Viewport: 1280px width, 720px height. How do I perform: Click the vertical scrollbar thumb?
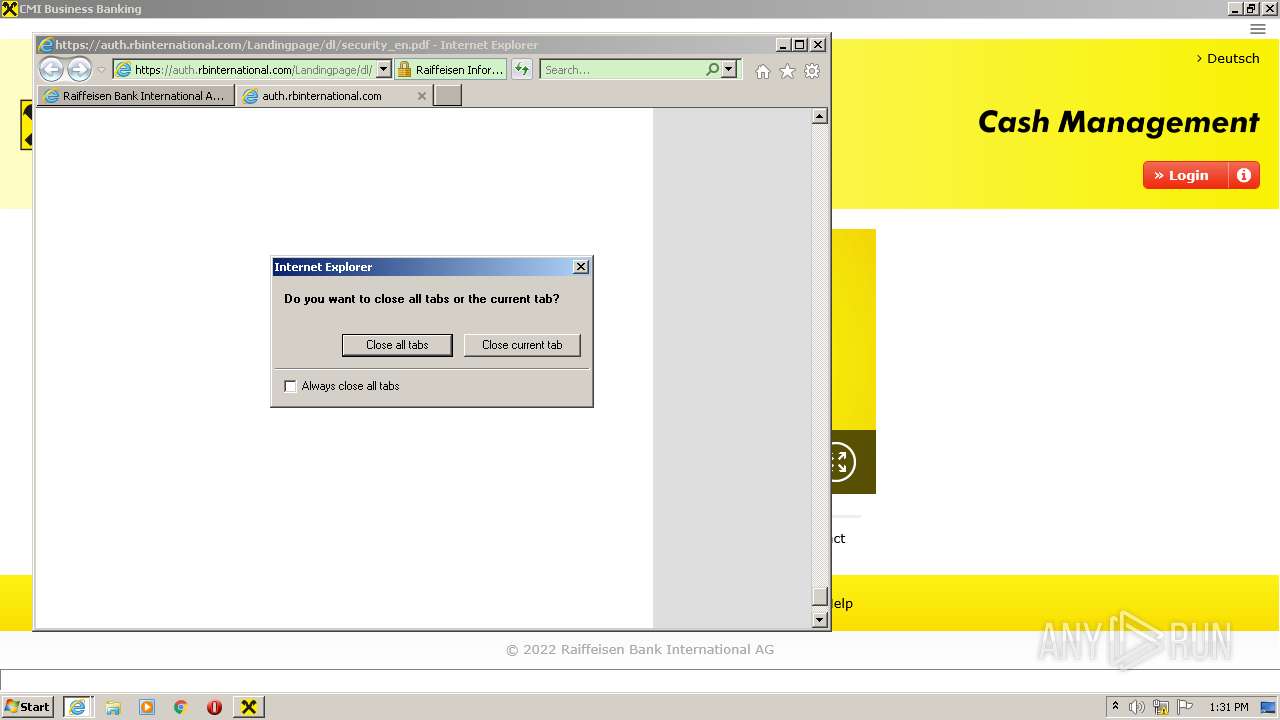click(819, 597)
